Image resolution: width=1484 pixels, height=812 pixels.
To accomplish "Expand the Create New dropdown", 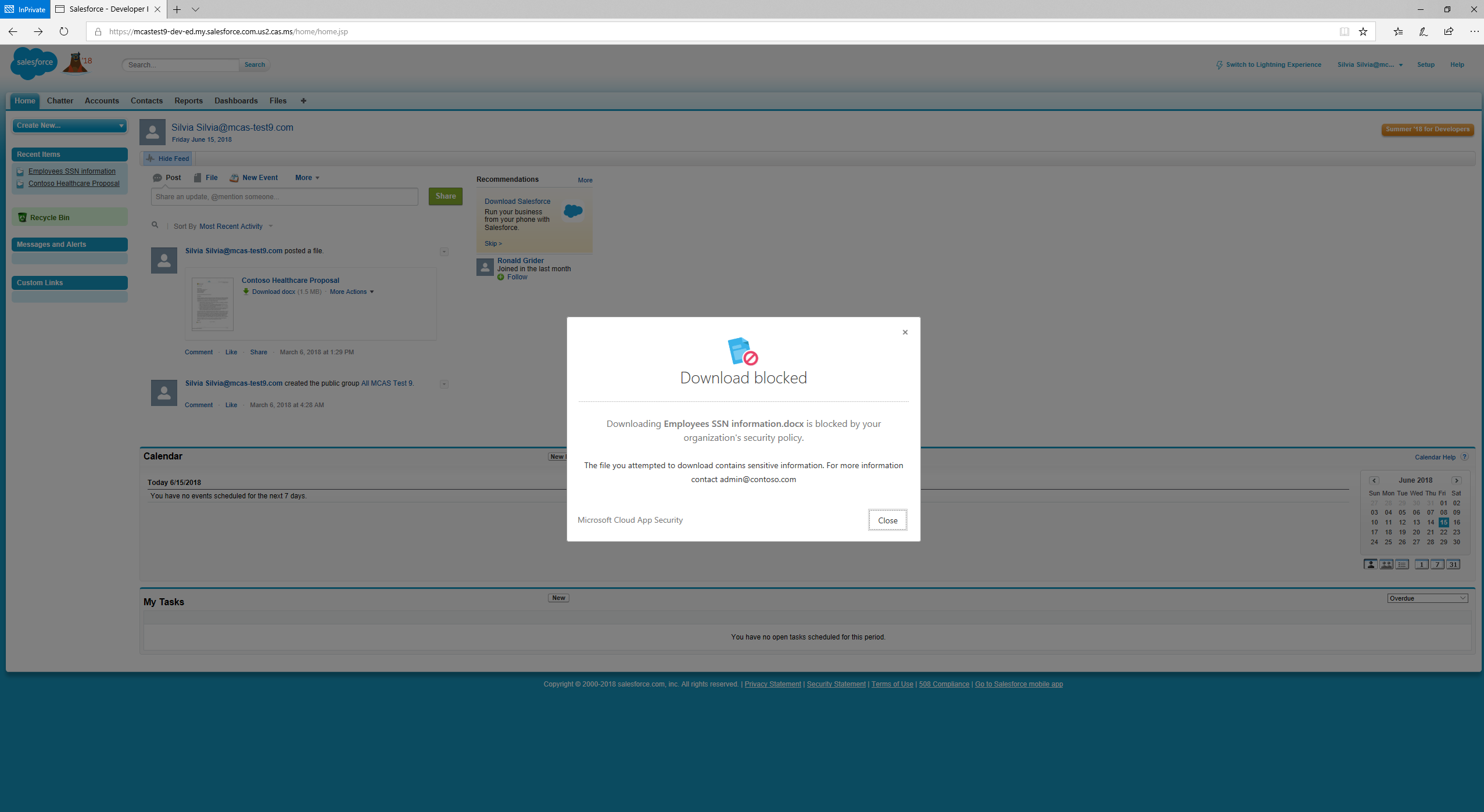I will coord(70,125).
